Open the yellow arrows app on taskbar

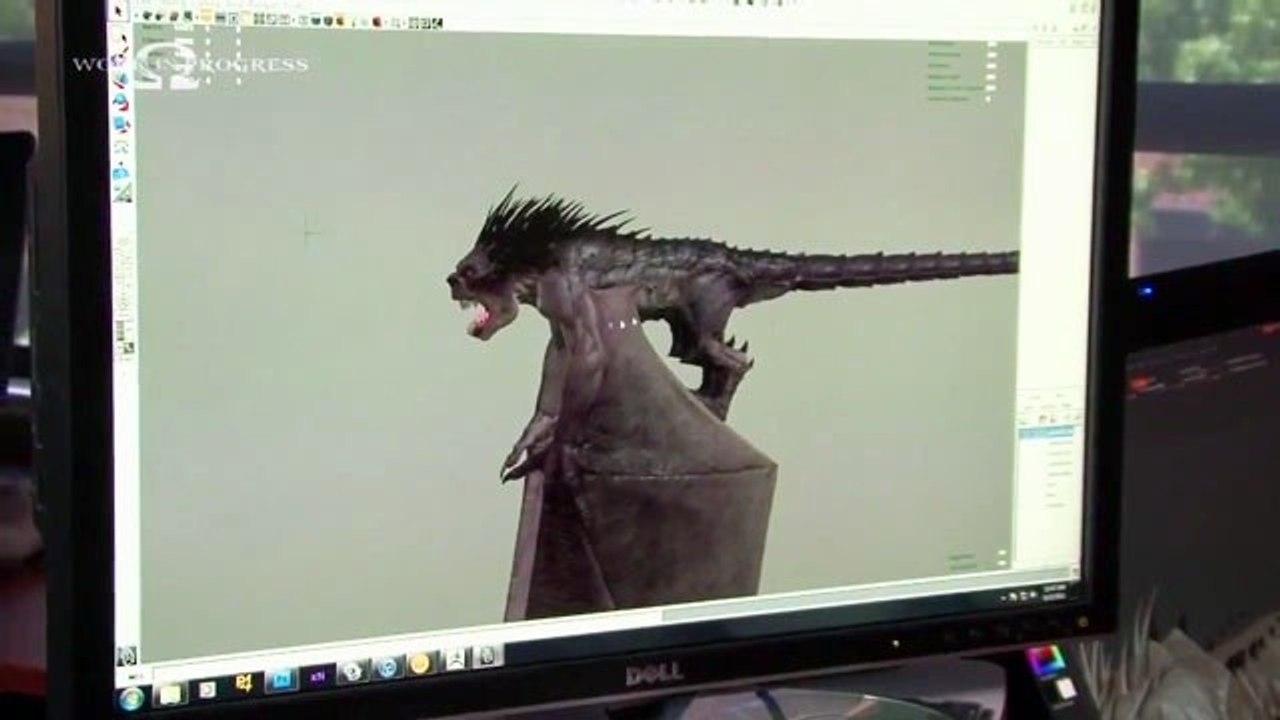point(244,683)
